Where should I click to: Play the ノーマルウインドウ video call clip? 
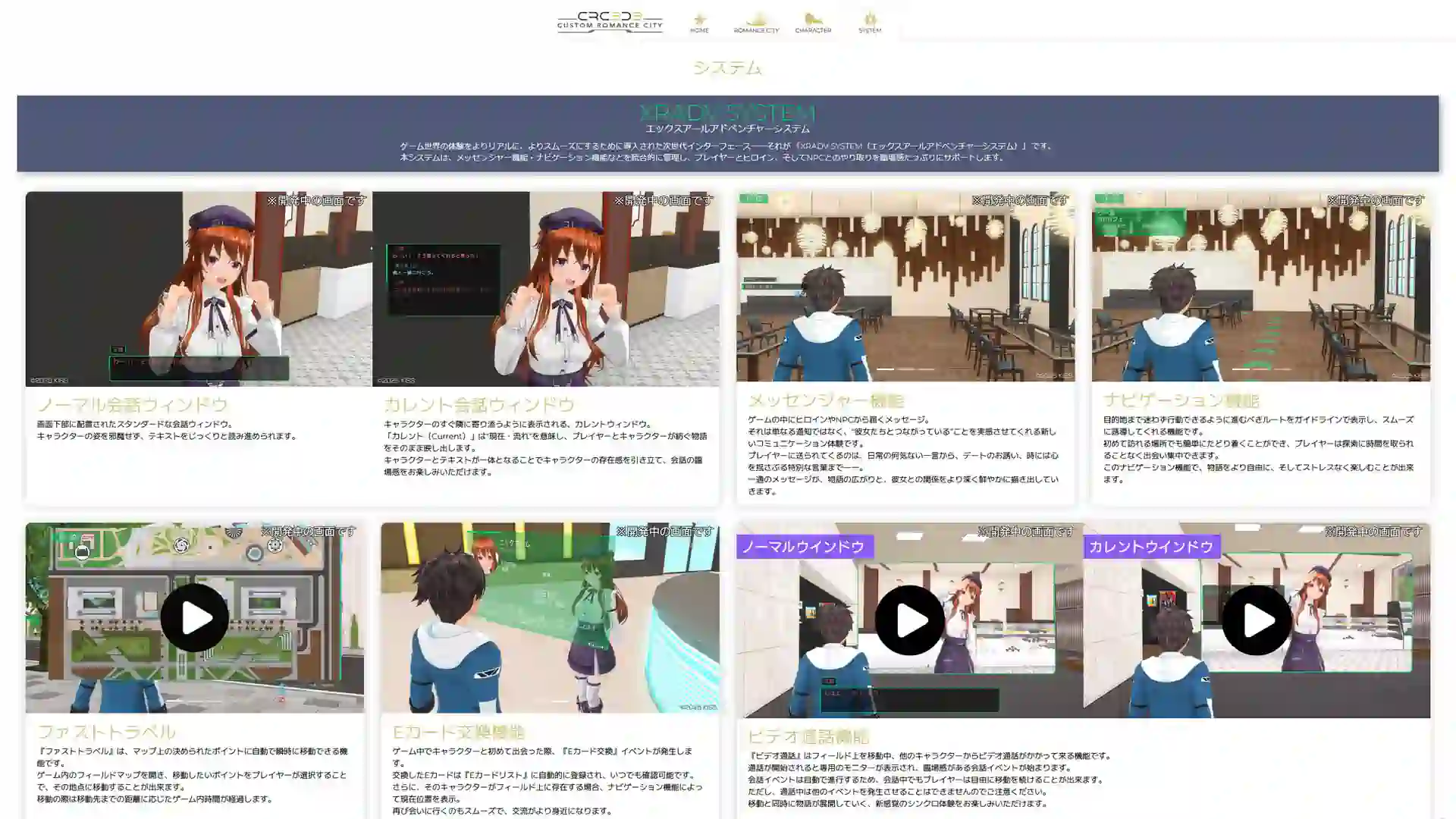point(909,620)
